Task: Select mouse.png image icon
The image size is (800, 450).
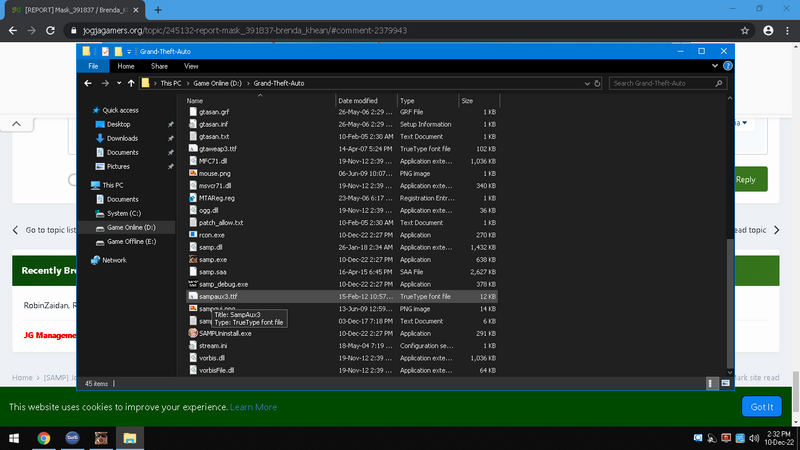Action: click(x=193, y=173)
